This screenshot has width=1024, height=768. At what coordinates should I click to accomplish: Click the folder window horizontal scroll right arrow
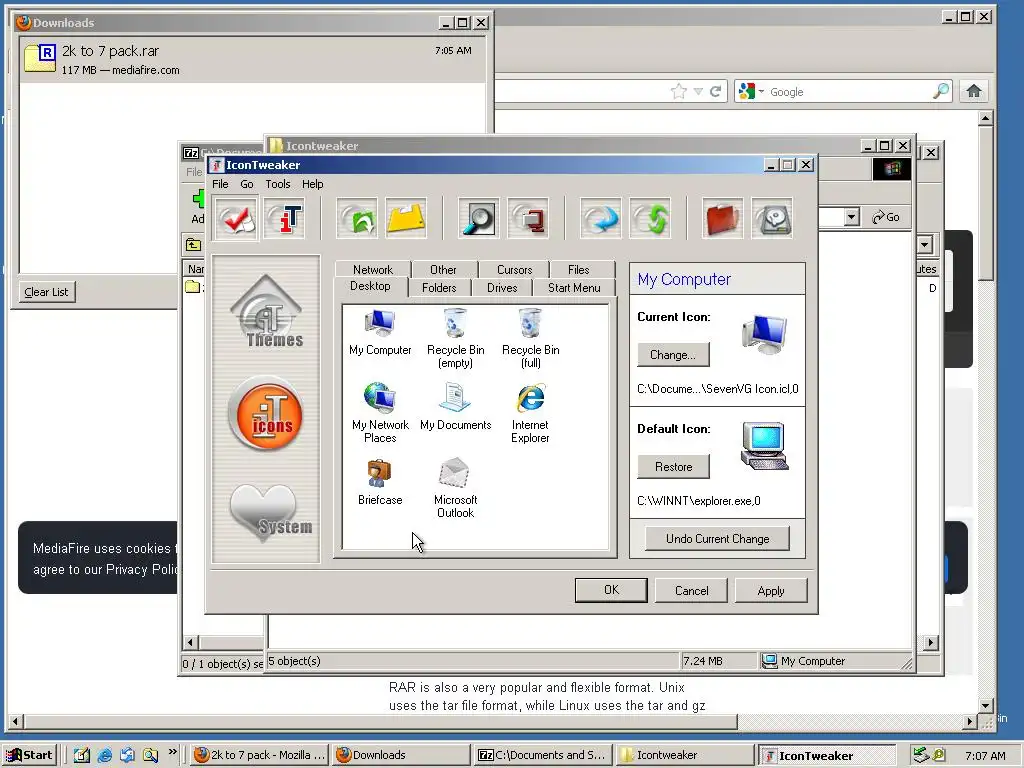point(930,643)
